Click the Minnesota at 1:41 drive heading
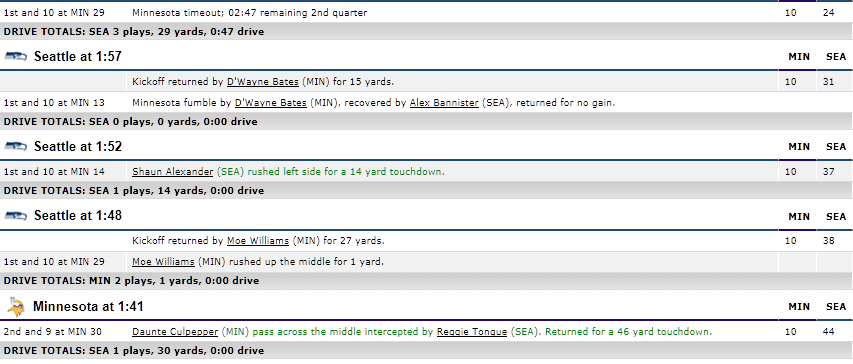The height and width of the screenshot is (364, 853). coord(88,306)
